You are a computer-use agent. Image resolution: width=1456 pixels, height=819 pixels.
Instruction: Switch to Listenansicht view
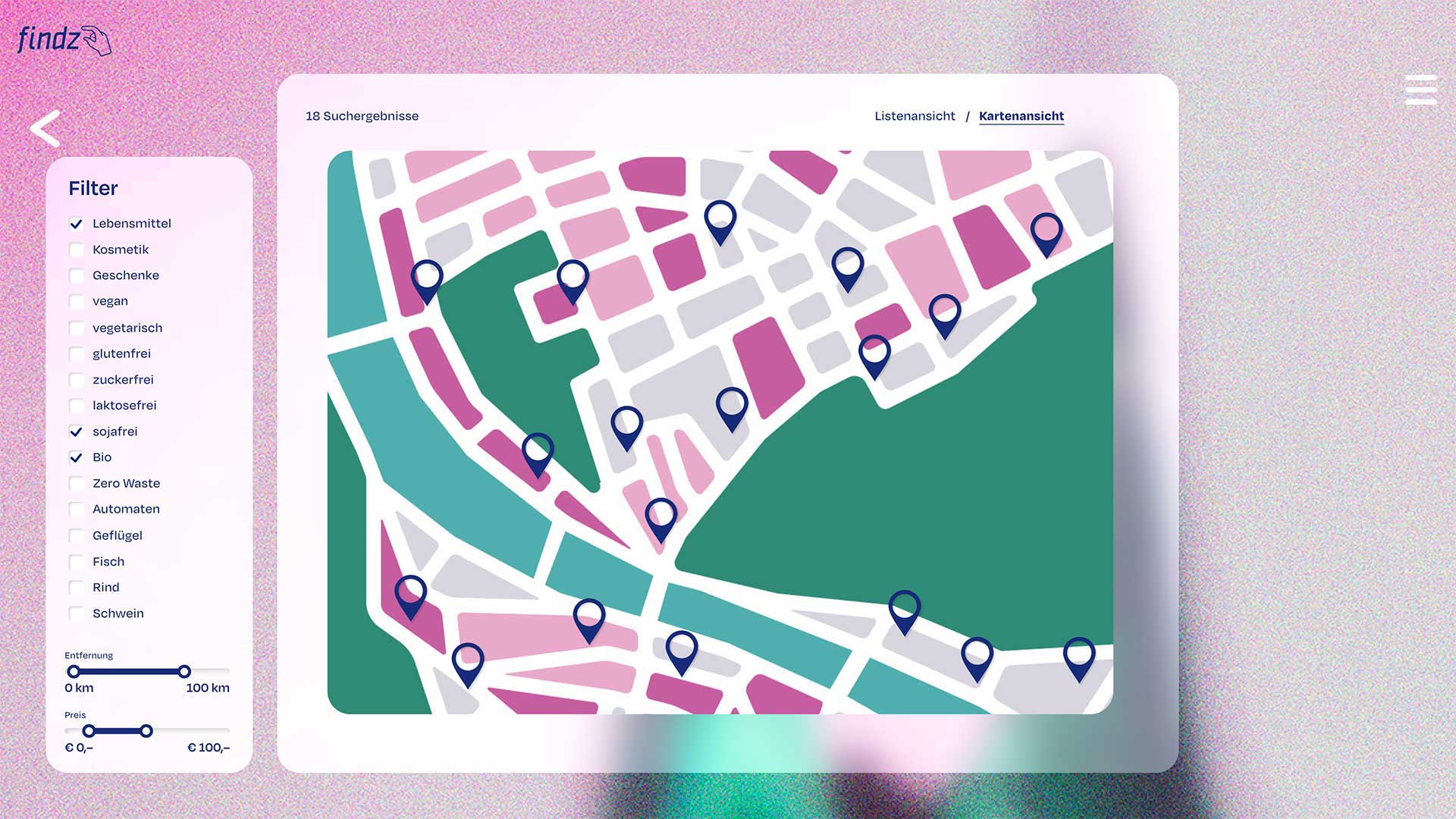coord(915,116)
